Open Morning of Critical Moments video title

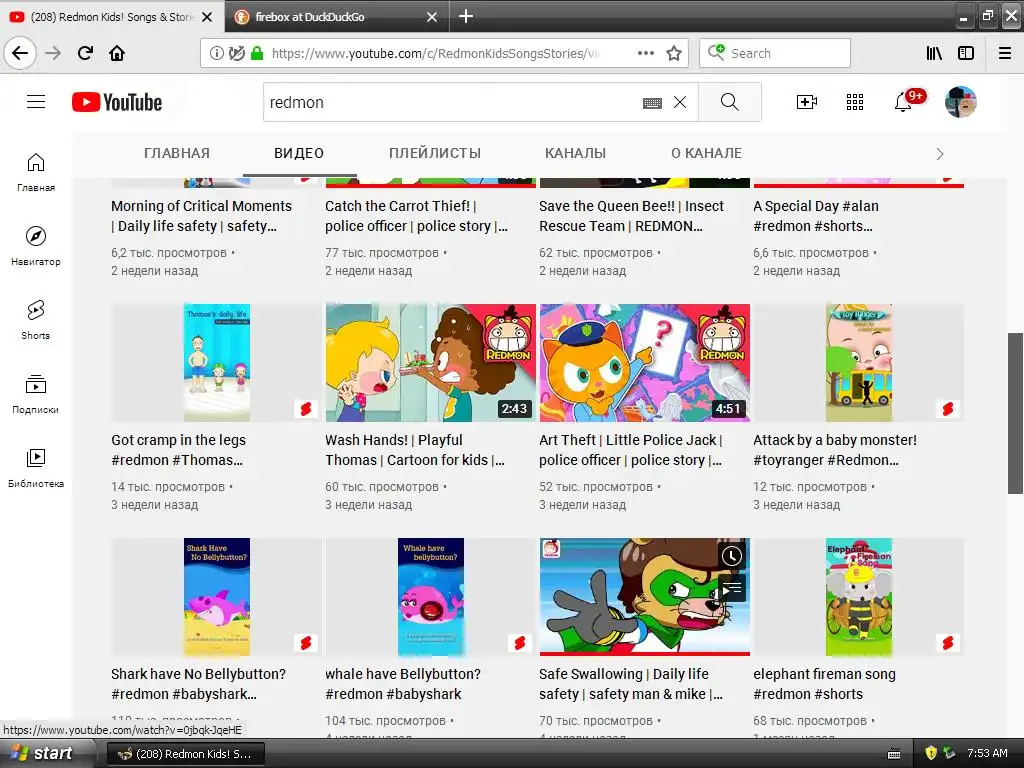click(201, 216)
